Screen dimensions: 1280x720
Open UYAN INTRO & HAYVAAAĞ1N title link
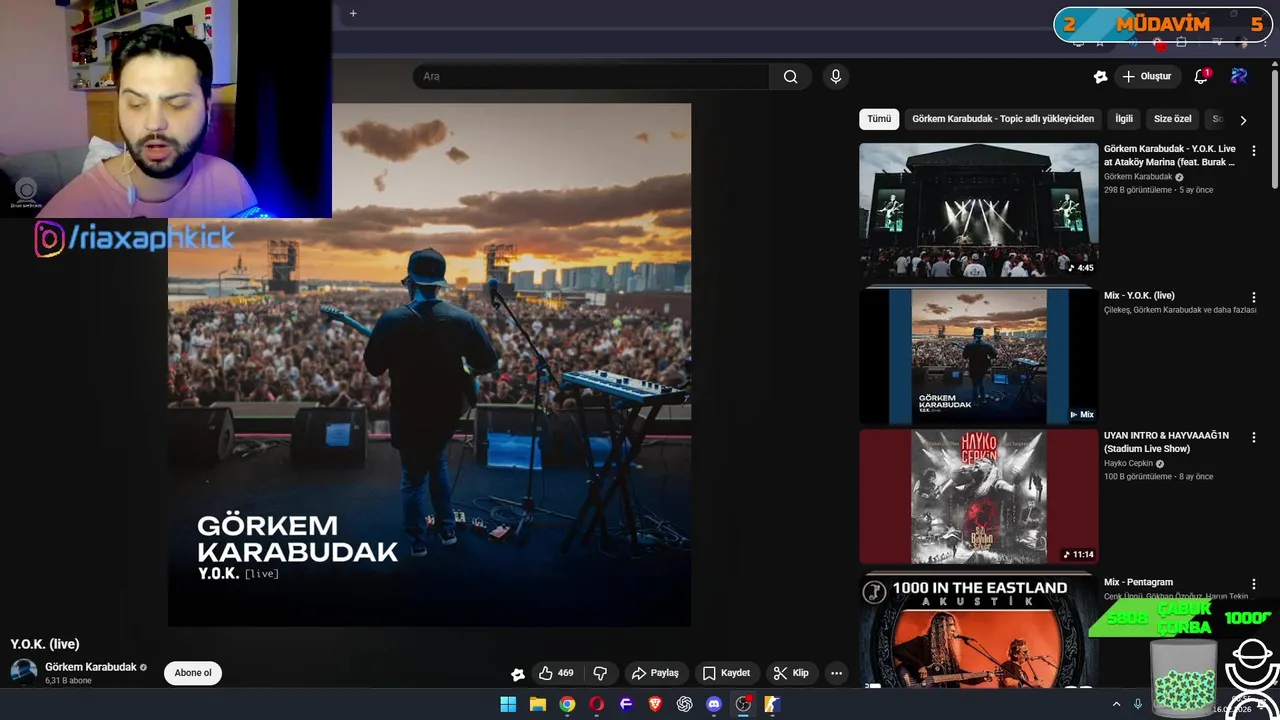(x=1166, y=442)
